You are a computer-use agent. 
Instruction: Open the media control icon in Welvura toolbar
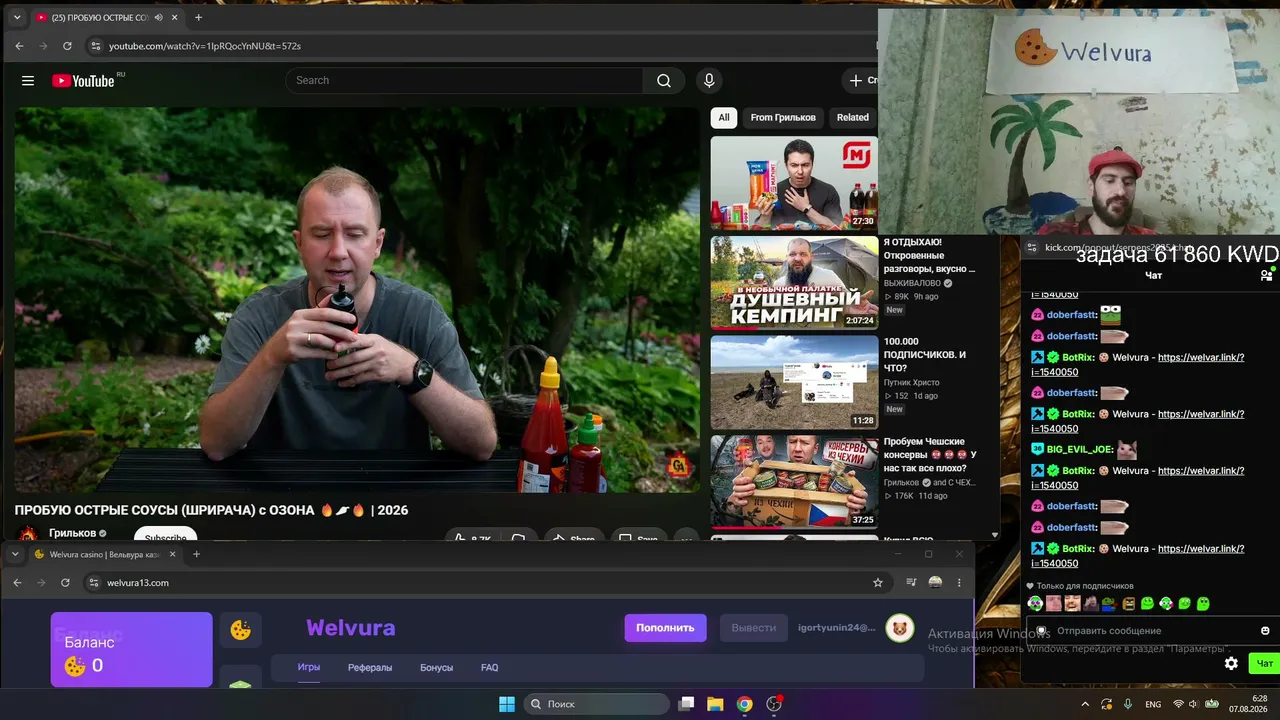[911, 583]
